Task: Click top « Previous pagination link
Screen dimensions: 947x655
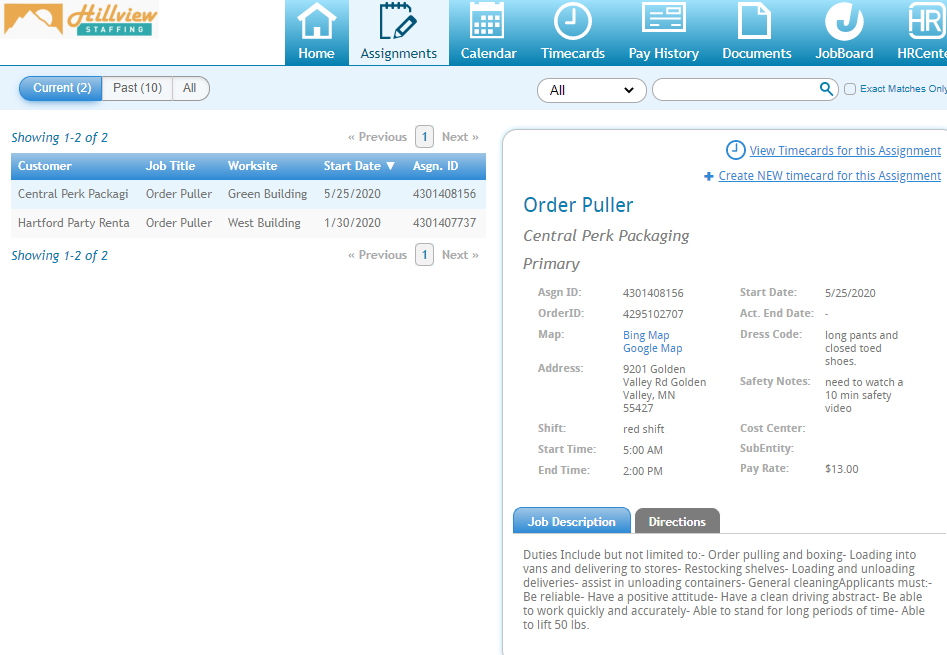Action: point(377,137)
